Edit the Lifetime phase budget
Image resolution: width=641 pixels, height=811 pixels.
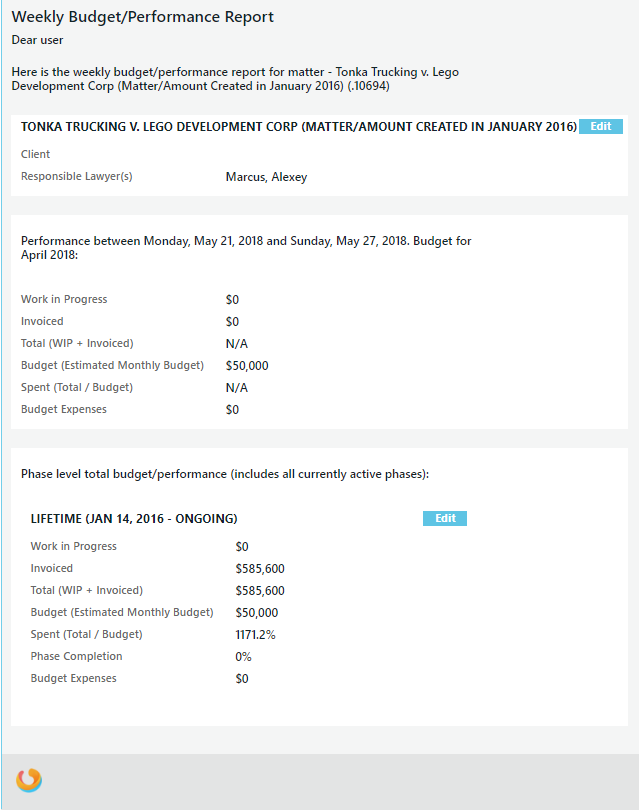(445, 518)
